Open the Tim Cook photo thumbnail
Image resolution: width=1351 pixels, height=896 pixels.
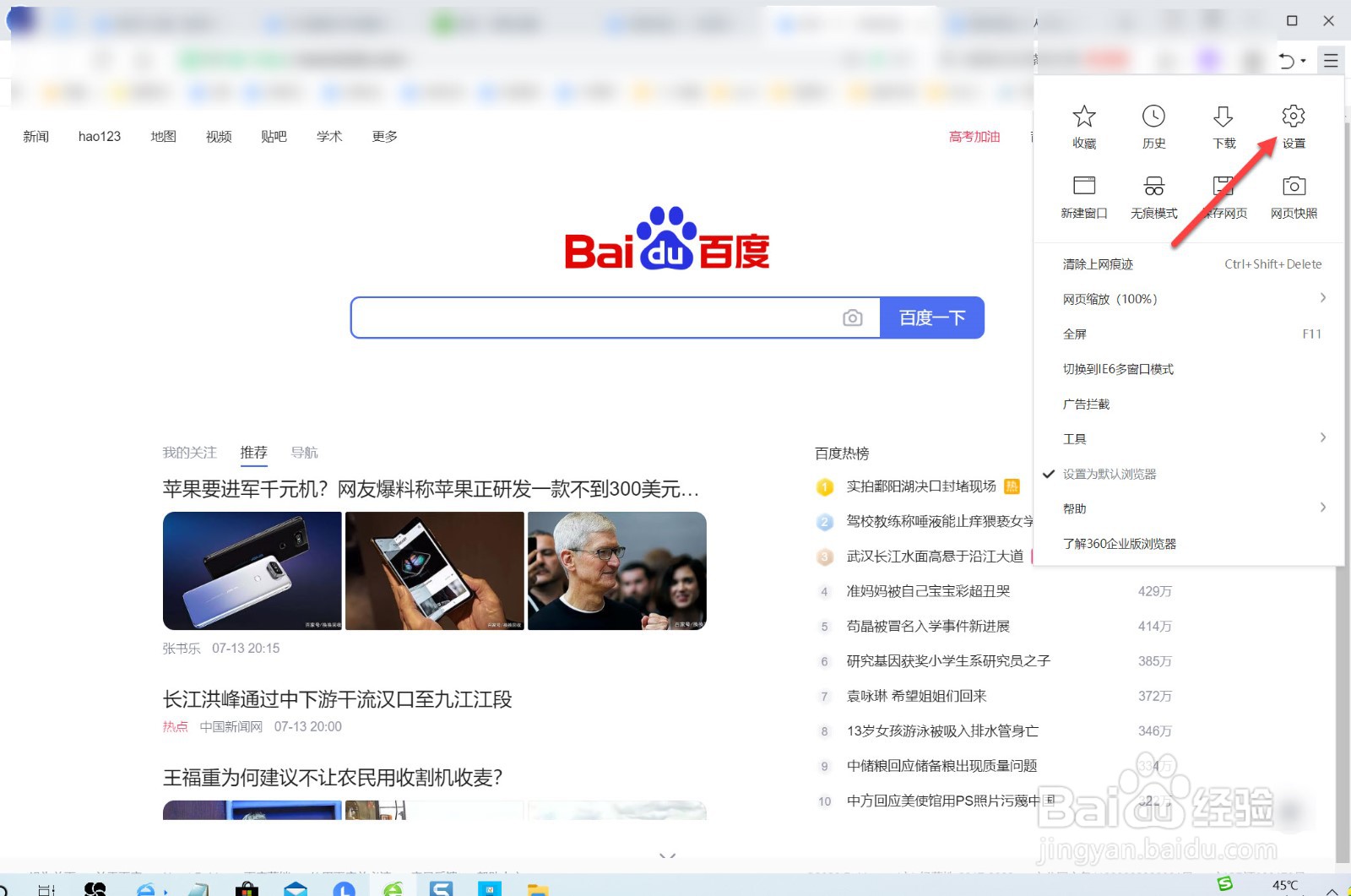click(x=617, y=571)
